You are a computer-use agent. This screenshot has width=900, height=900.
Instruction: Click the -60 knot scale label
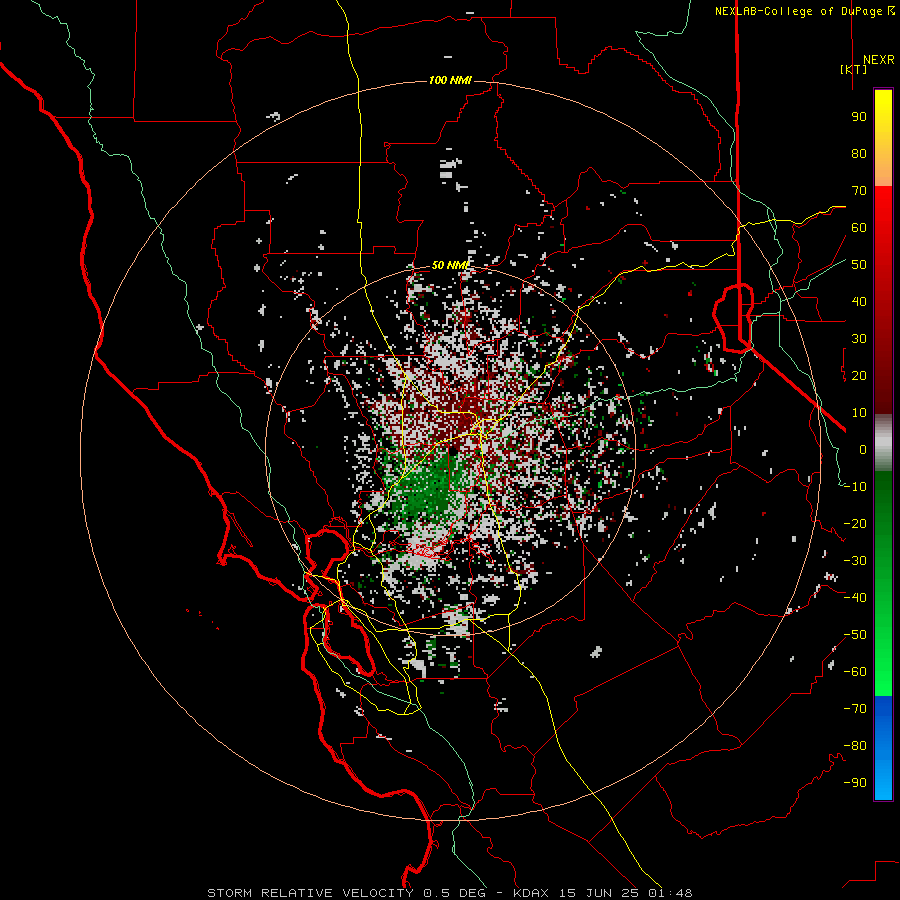(855, 672)
